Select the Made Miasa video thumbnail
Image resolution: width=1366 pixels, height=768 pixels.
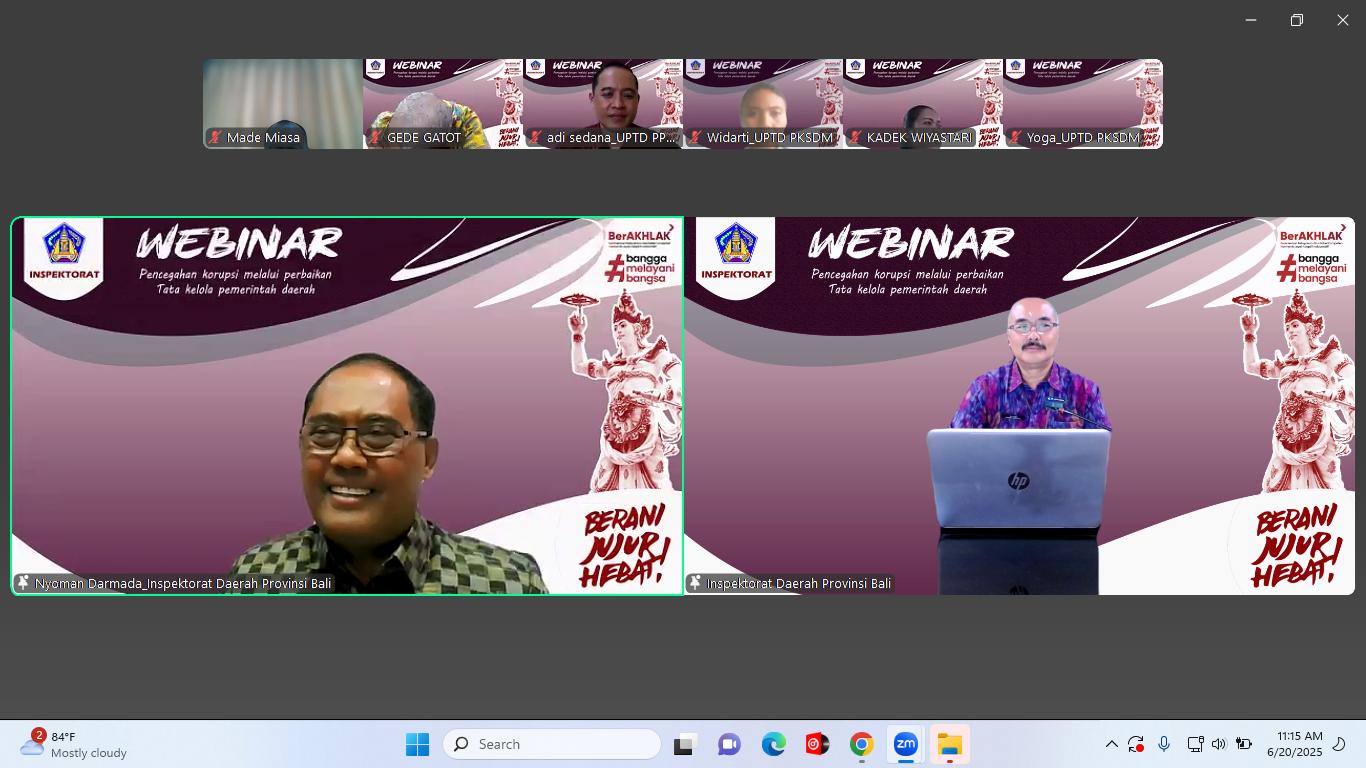(283, 104)
